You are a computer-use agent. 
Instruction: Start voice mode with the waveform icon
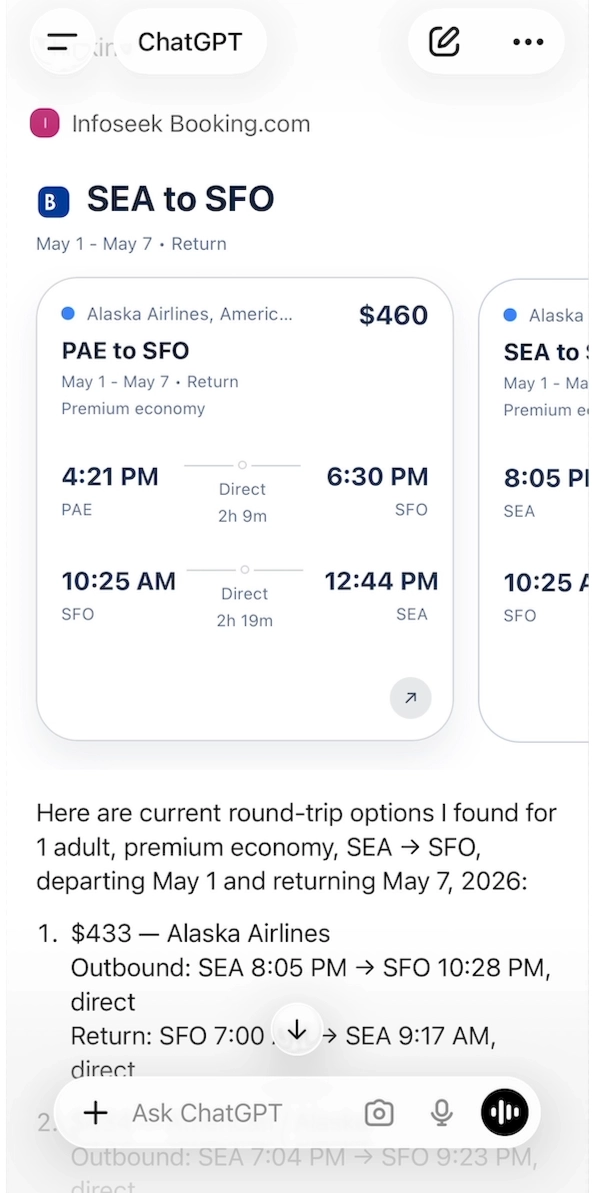pyautogui.click(x=504, y=1112)
